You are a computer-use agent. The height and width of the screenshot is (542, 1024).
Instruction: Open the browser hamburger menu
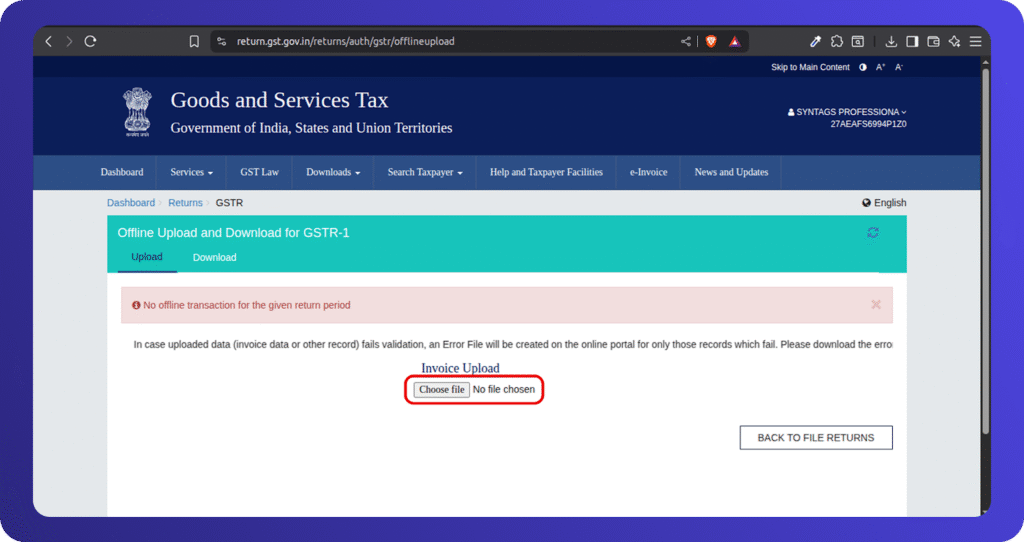point(976,41)
